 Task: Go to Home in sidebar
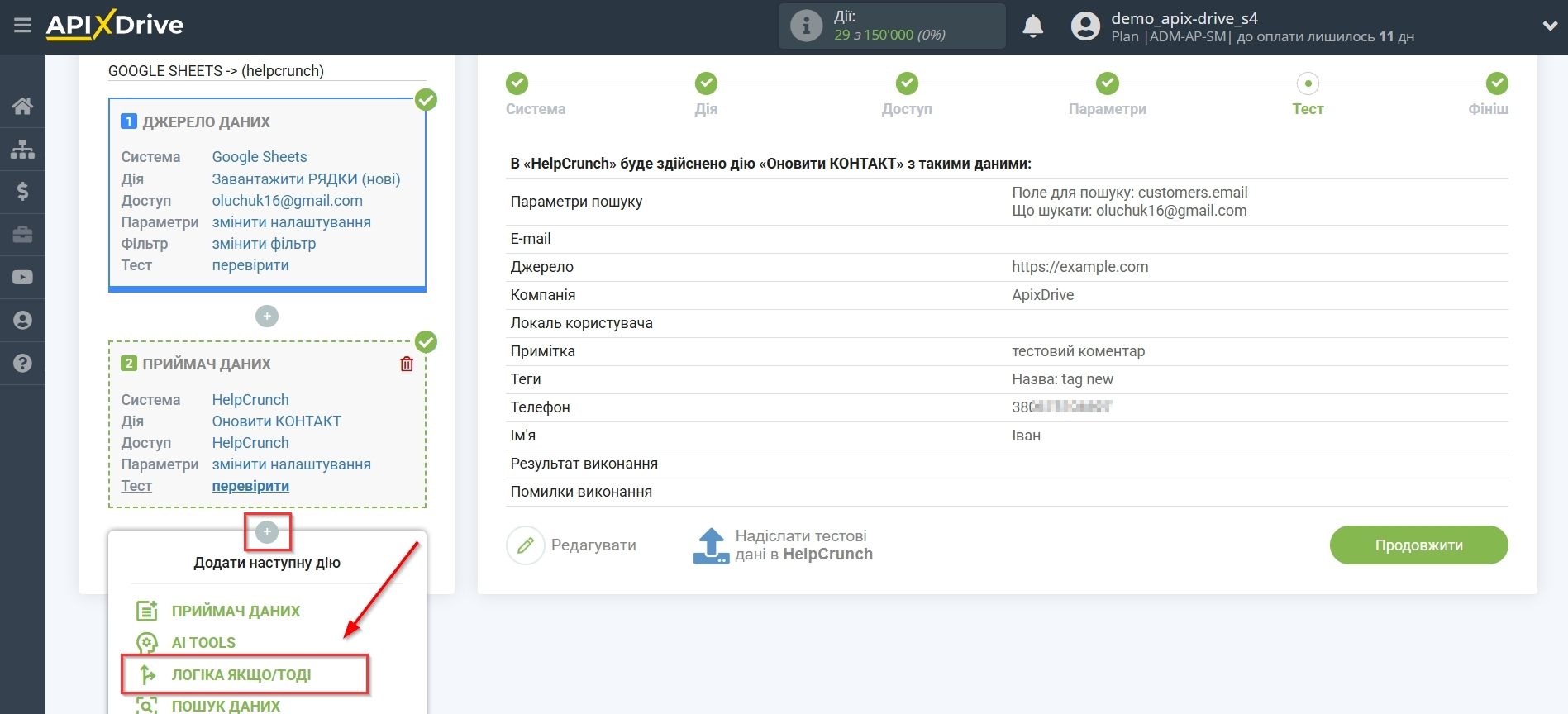pyautogui.click(x=22, y=106)
